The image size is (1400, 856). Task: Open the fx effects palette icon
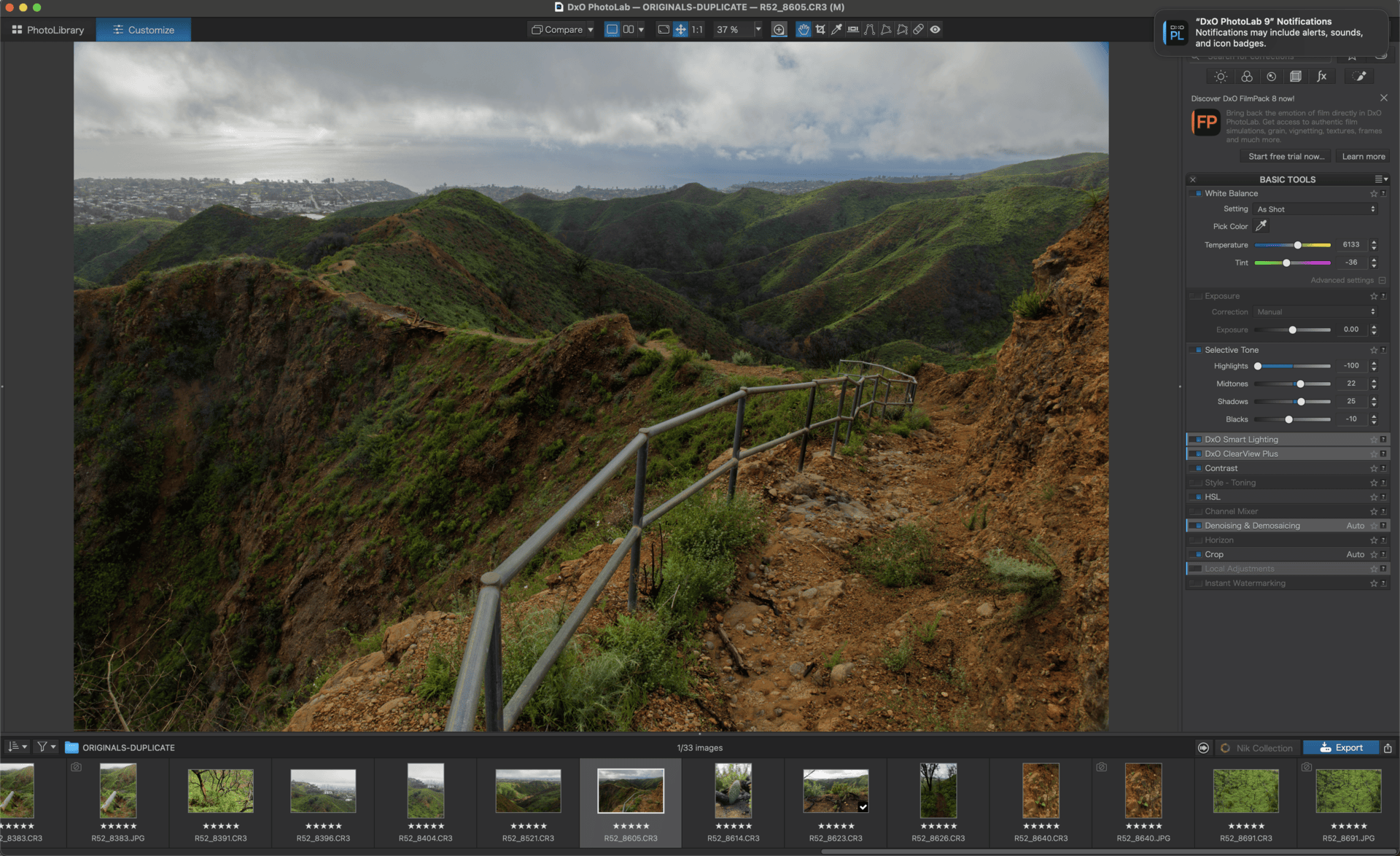(x=1321, y=77)
